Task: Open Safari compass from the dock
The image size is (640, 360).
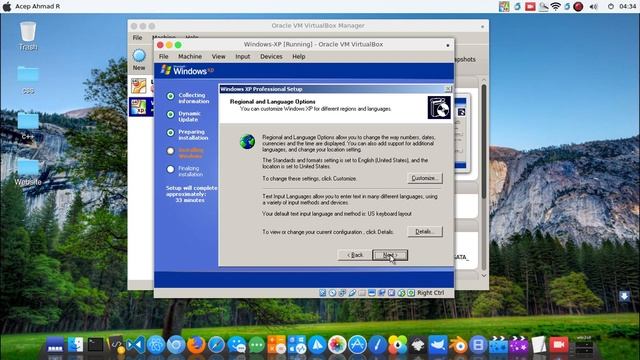Action: [x=216, y=345]
